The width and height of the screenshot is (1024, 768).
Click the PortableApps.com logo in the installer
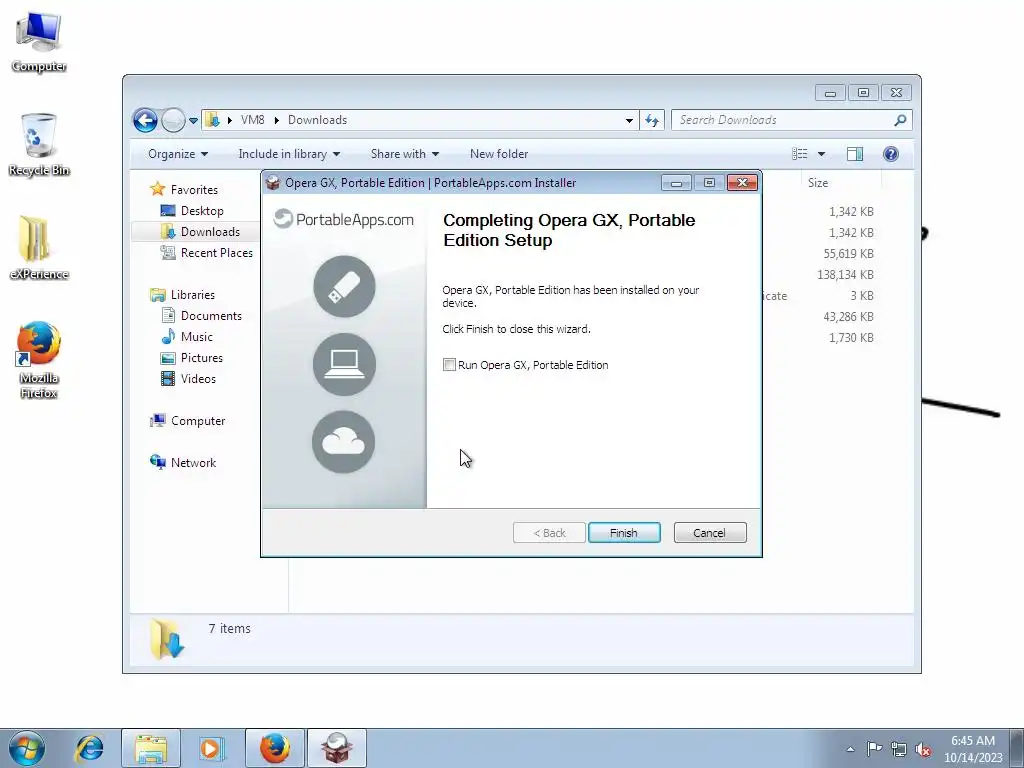point(344,219)
